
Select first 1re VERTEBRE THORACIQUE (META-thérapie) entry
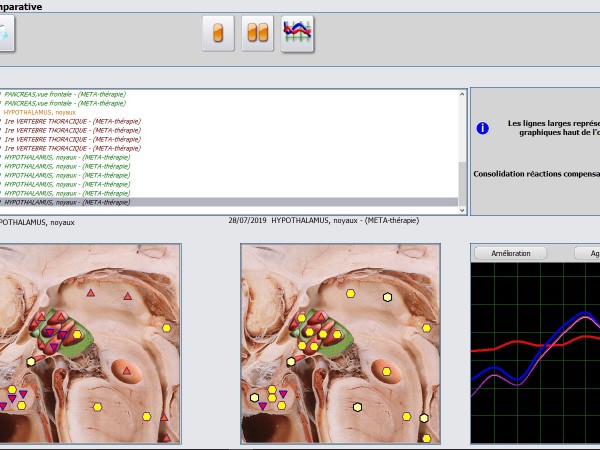(x=72, y=121)
